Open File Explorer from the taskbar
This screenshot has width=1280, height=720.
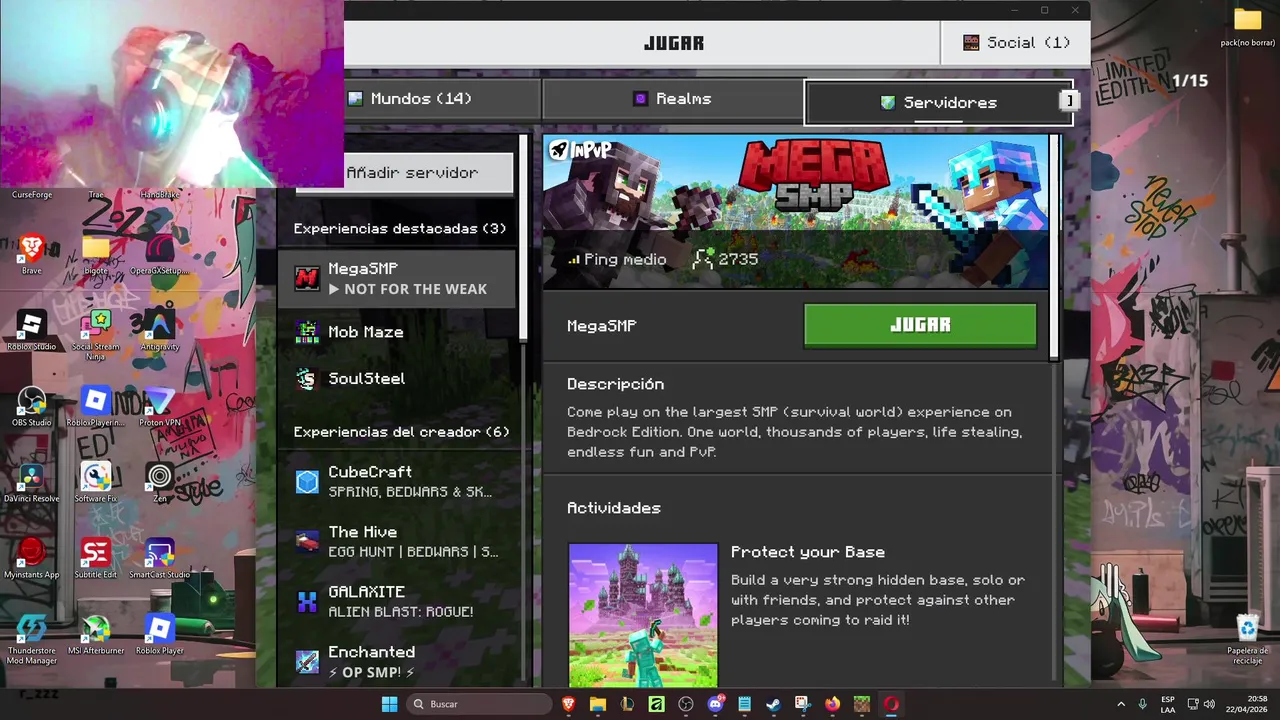point(598,704)
